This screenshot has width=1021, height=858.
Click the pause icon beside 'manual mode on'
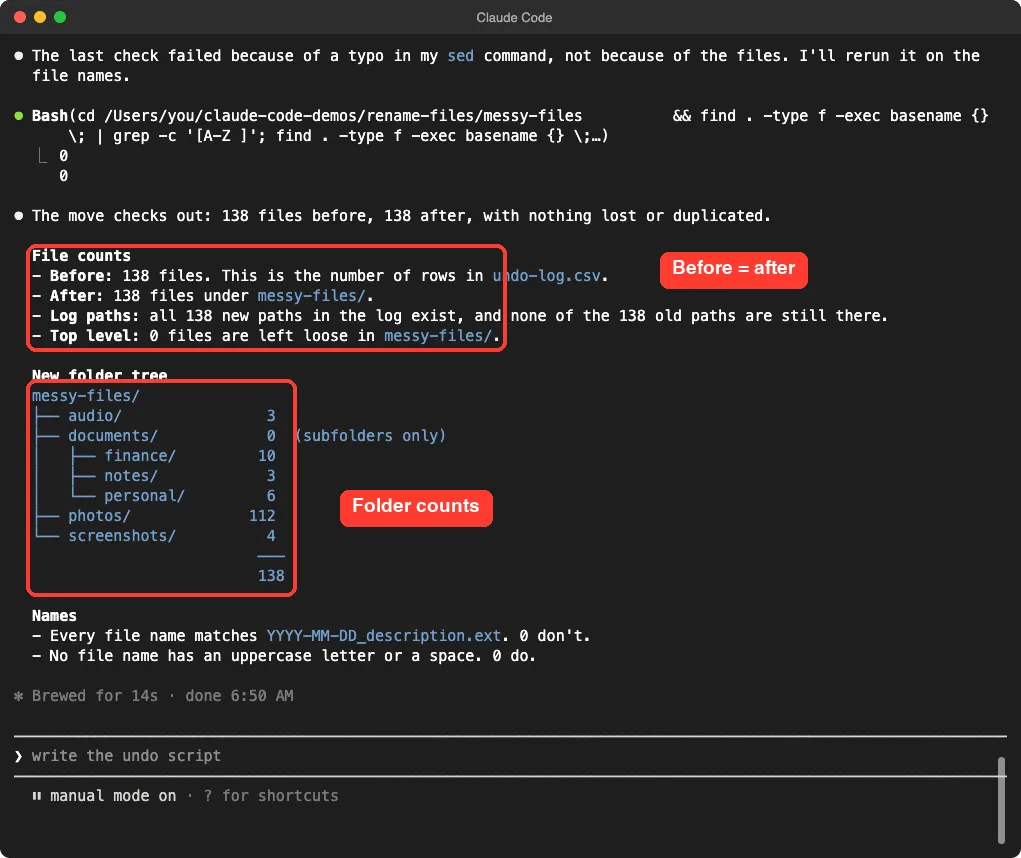click(x=37, y=796)
